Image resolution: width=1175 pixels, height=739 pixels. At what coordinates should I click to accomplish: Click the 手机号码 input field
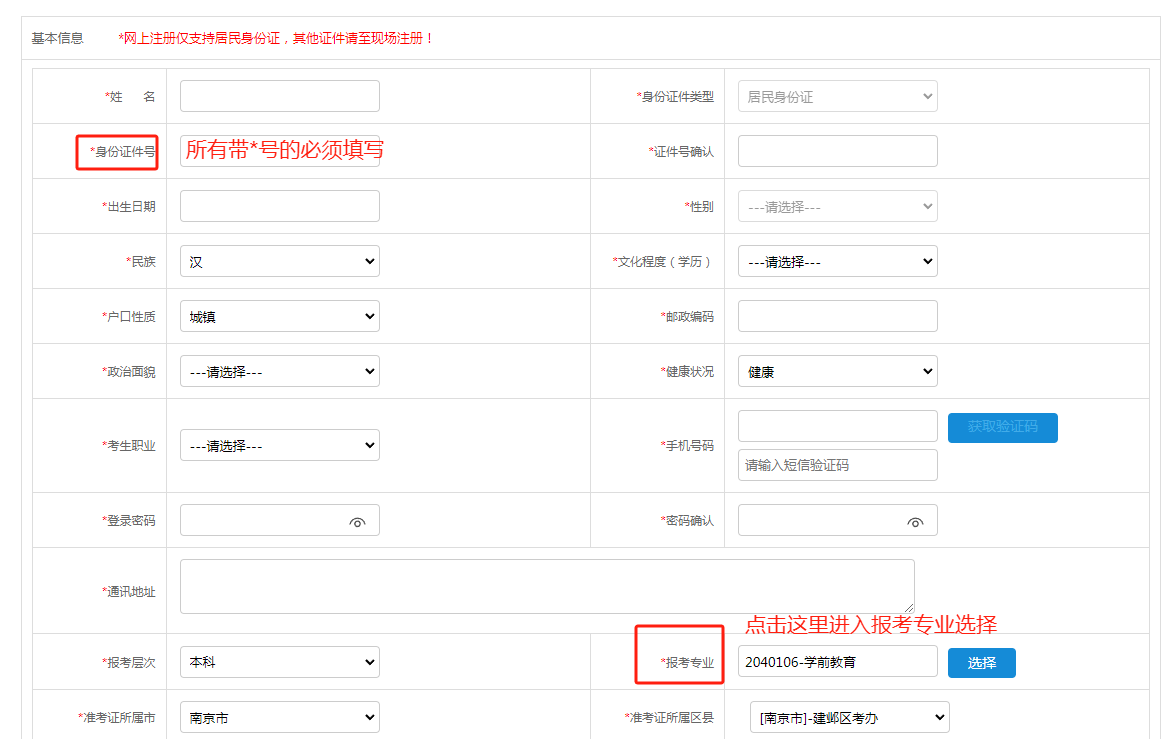coord(837,426)
